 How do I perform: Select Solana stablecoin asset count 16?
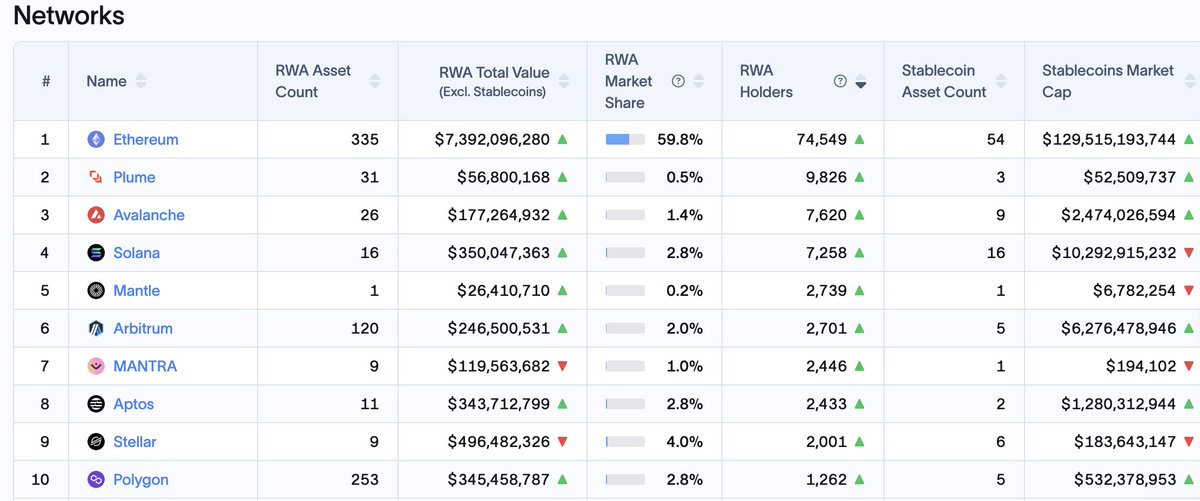point(996,253)
